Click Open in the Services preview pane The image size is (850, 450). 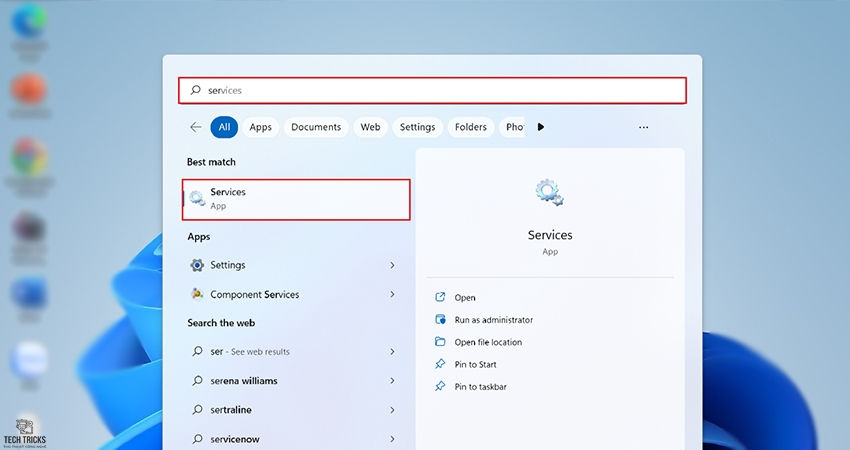pos(465,298)
